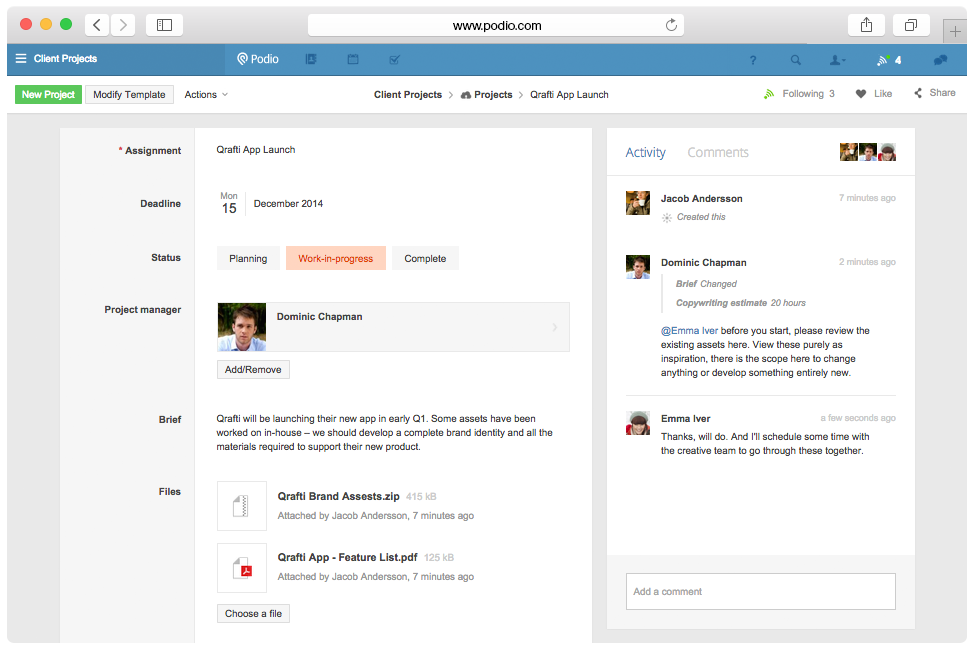Set status to Work-in-progress

click(x=336, y=258)
